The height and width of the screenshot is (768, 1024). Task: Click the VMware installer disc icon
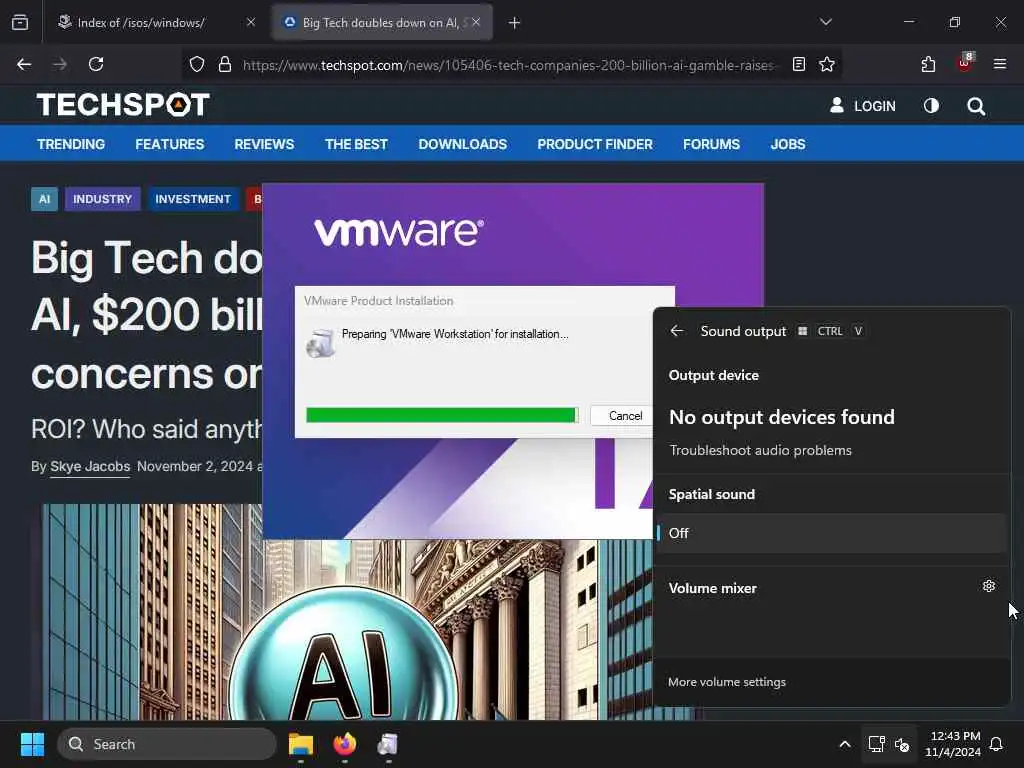click(320, 344)
